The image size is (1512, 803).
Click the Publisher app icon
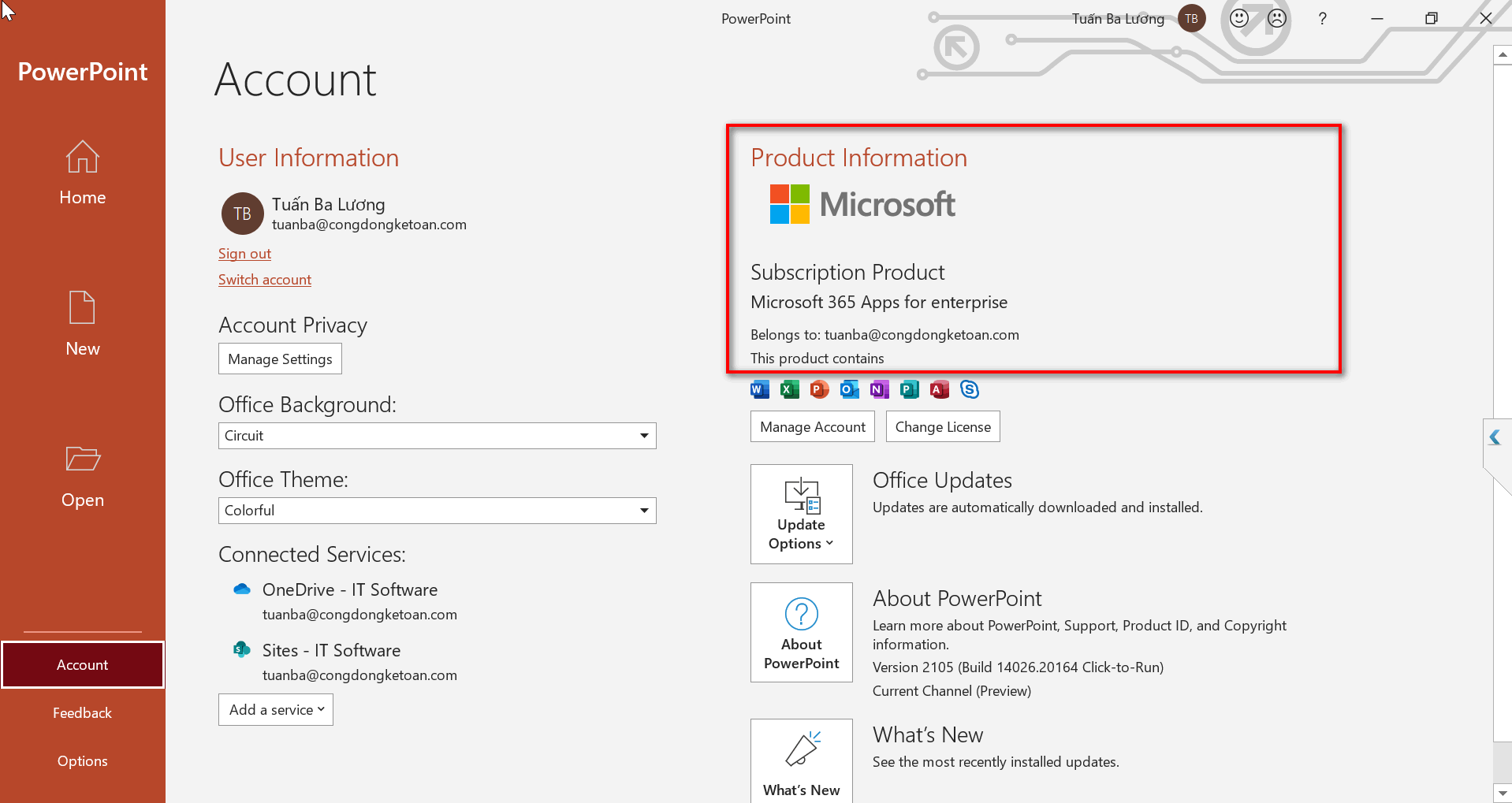(910, 389)
